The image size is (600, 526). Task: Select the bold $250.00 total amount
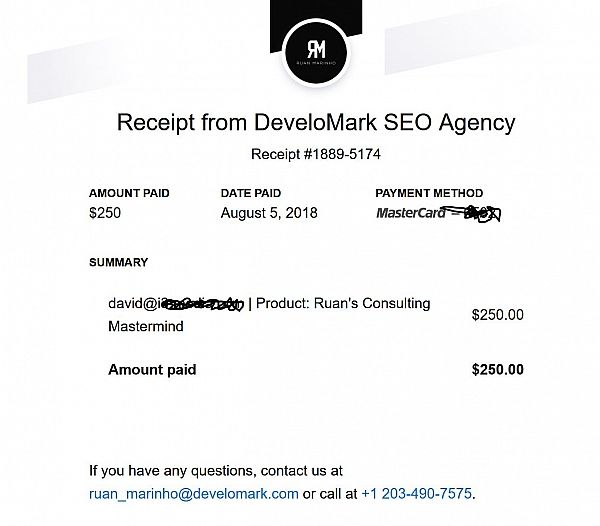497,369
